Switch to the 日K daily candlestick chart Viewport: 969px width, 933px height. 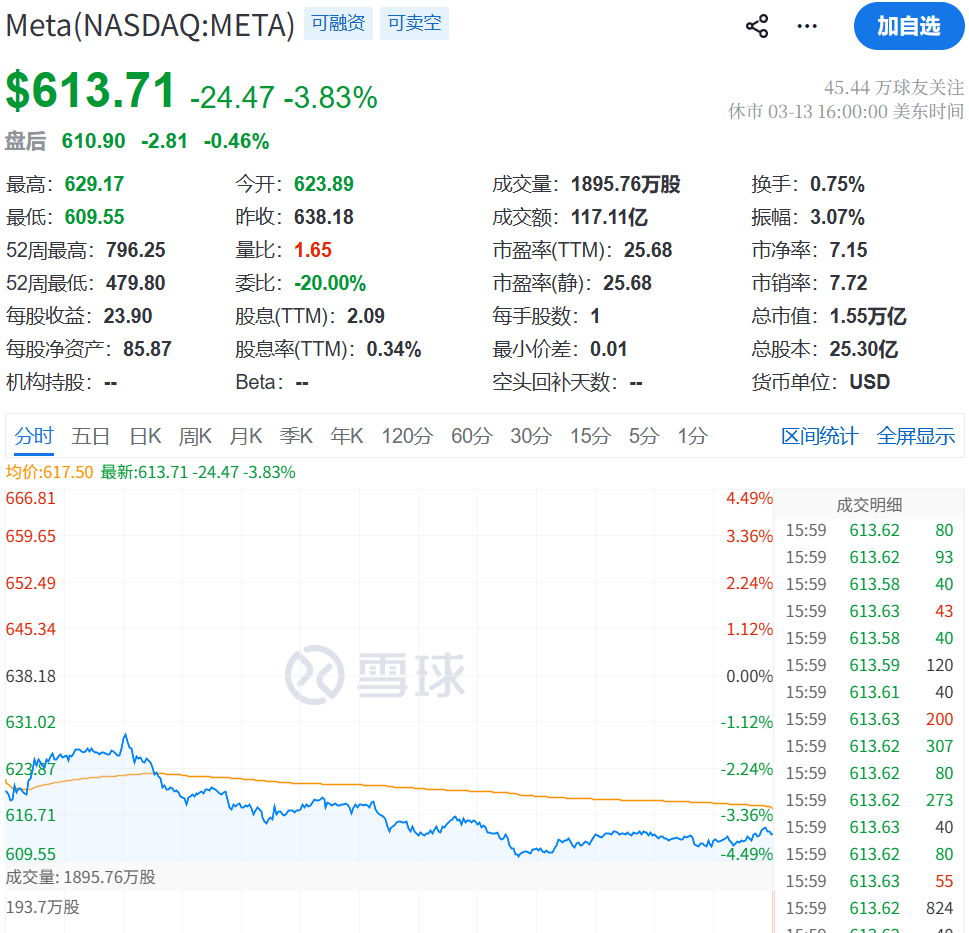pos(144,436)
